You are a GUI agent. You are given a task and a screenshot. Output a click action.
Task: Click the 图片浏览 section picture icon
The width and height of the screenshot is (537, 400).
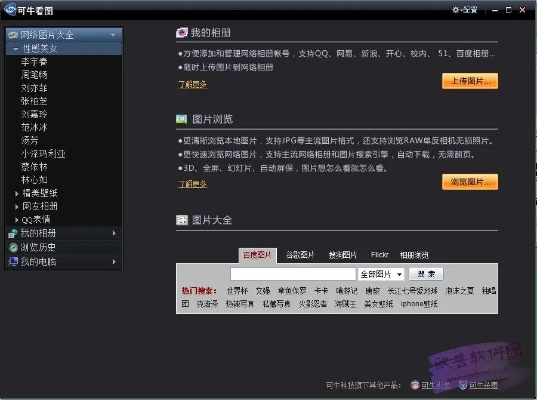coord(182,119)
